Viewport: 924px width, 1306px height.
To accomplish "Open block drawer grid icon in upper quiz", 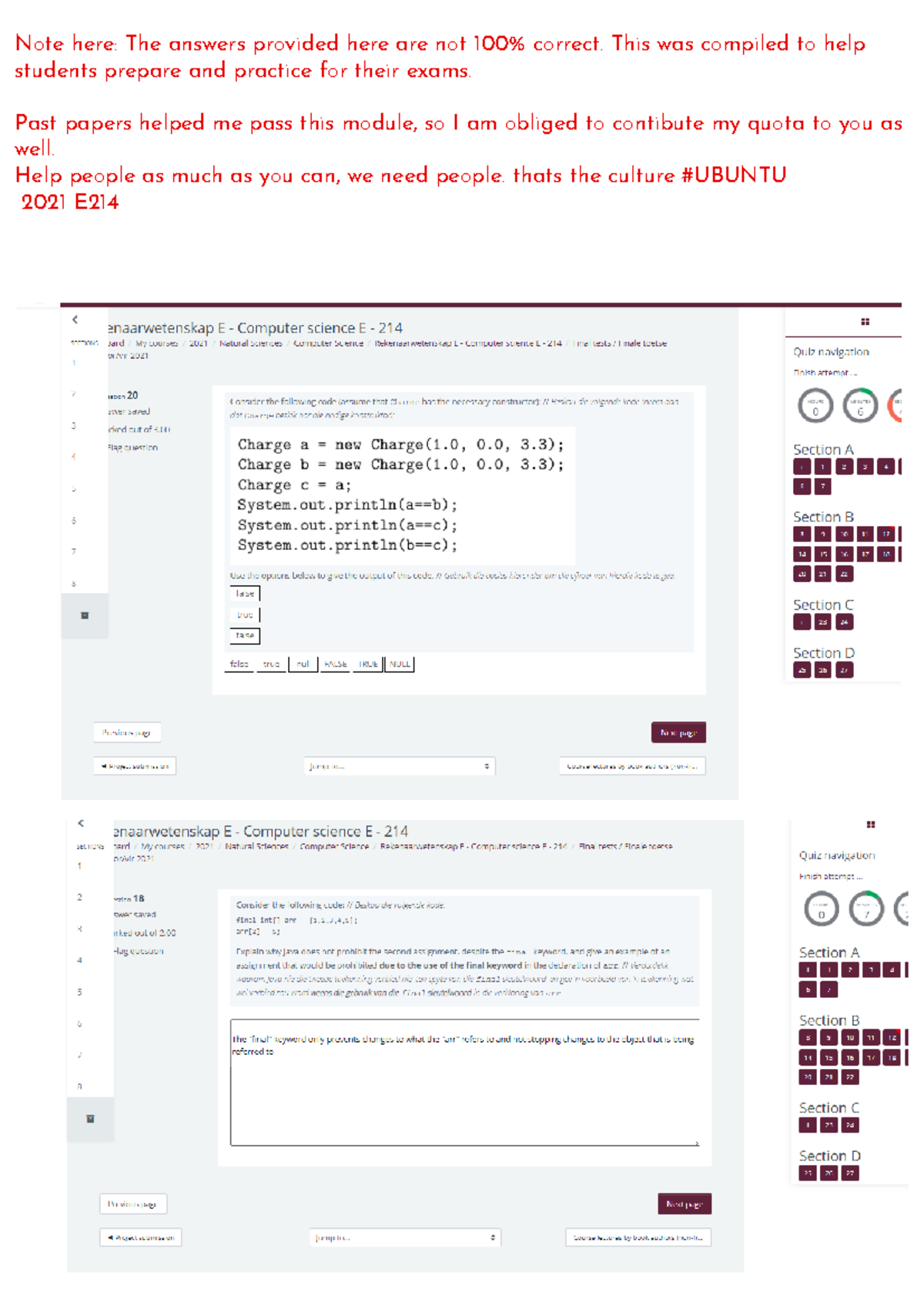I will (865, 322).
